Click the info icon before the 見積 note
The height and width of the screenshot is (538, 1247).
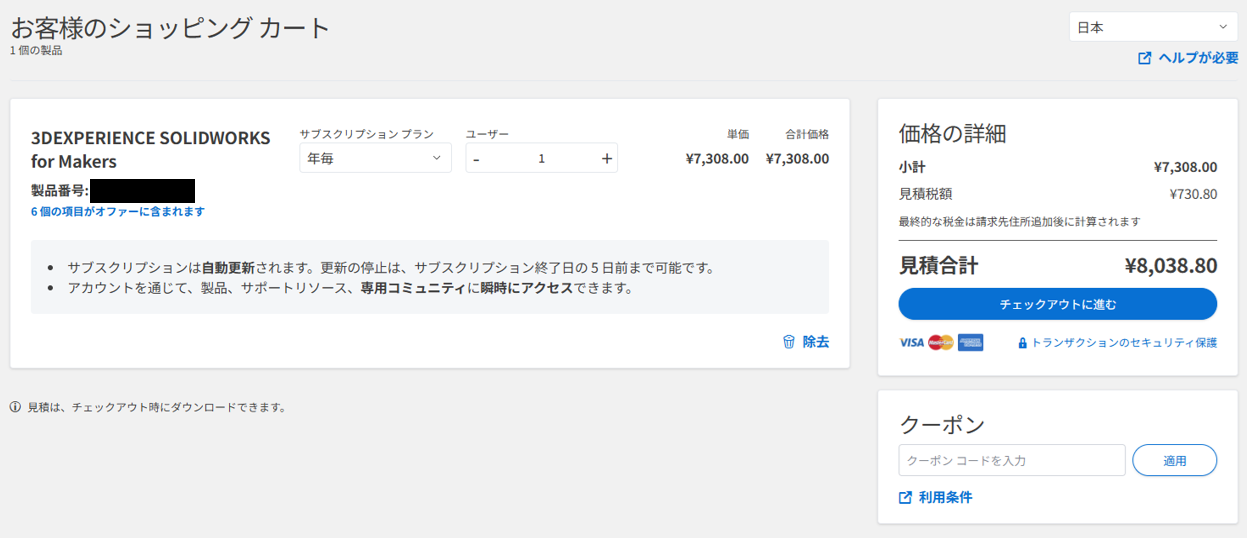pyautogui.click(x=15, y=407)
